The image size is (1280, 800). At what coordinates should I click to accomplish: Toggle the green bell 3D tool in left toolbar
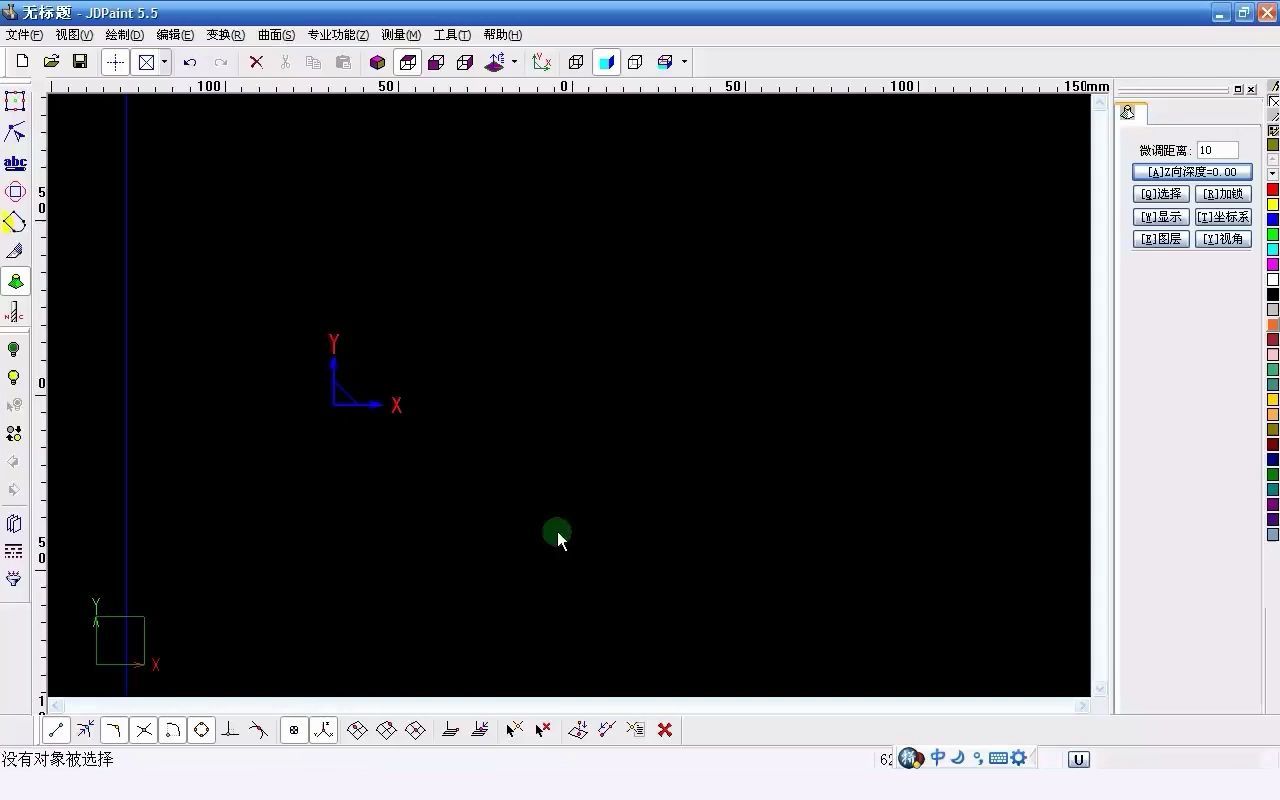pyautogui.click(x=15, y=282)
